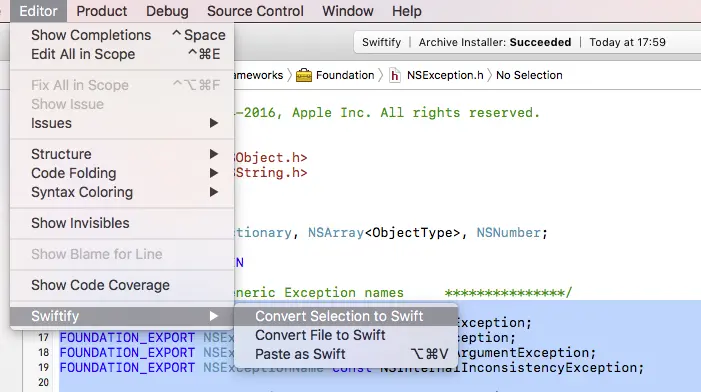Open the Window menu in menu bar

click(x=348, y=11)
